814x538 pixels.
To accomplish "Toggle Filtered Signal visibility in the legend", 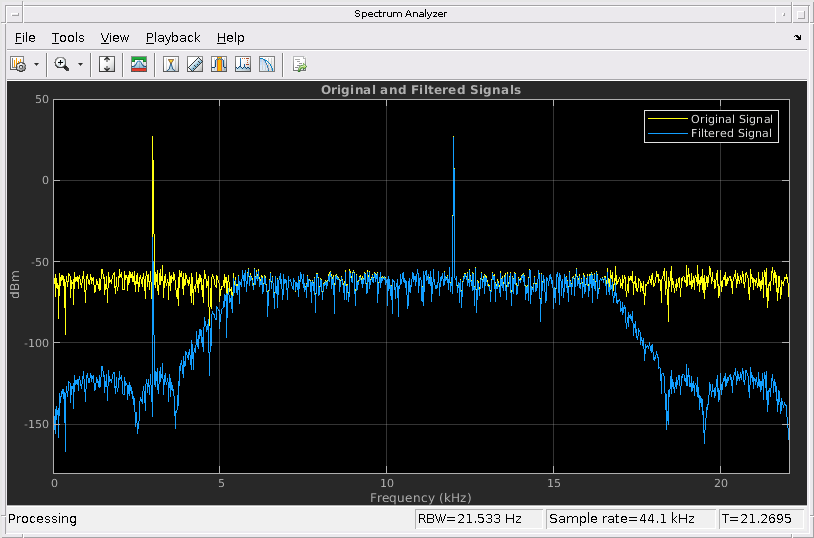I will (x=731, y=133).
